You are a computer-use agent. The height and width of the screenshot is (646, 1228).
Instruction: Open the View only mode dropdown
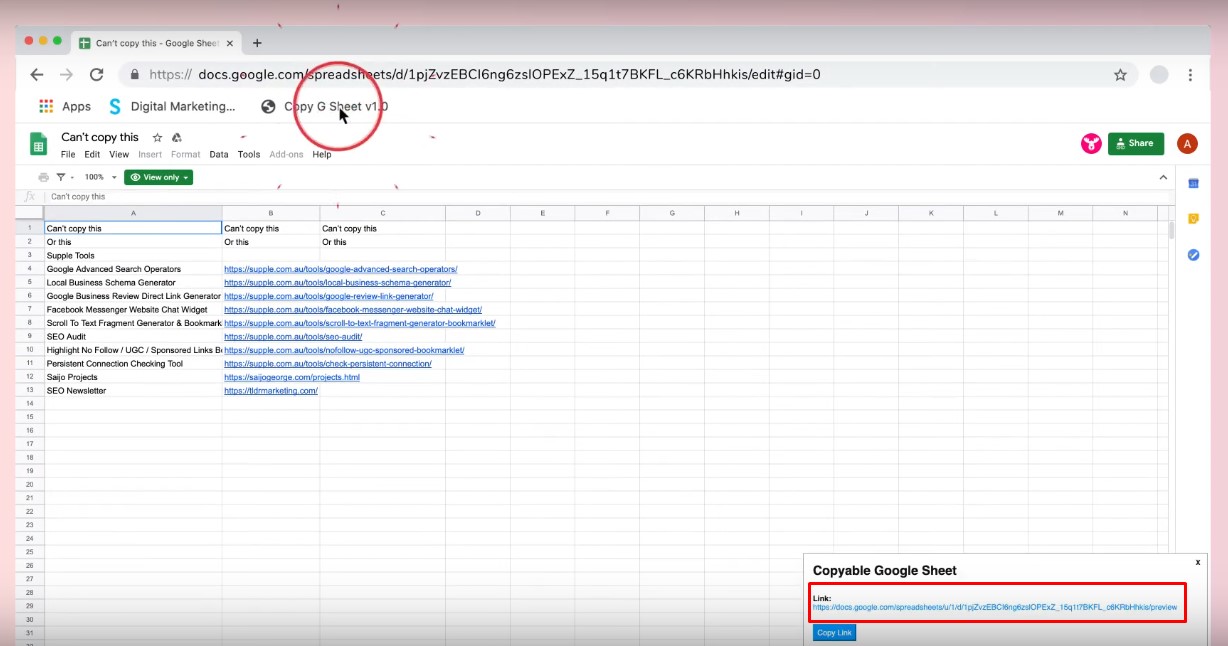pos(158,177)
